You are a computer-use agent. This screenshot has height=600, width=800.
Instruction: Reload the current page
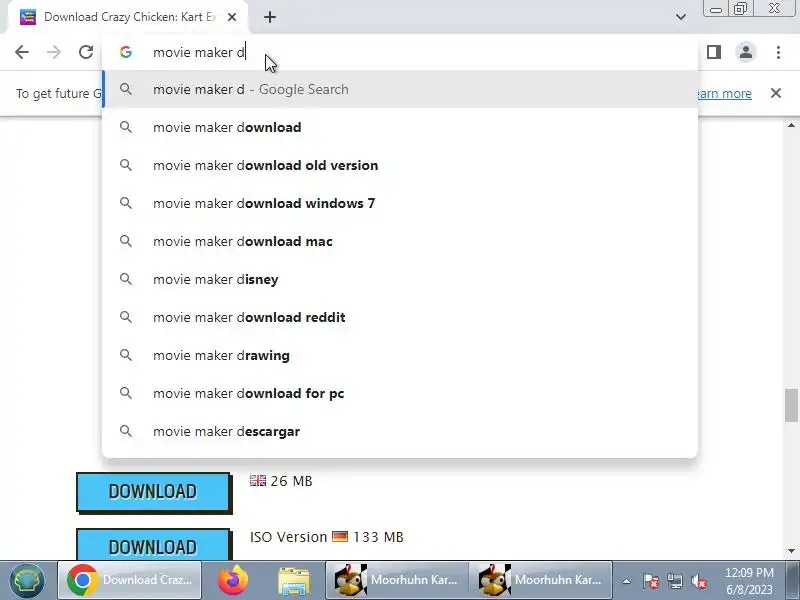[x=86, y=52]
